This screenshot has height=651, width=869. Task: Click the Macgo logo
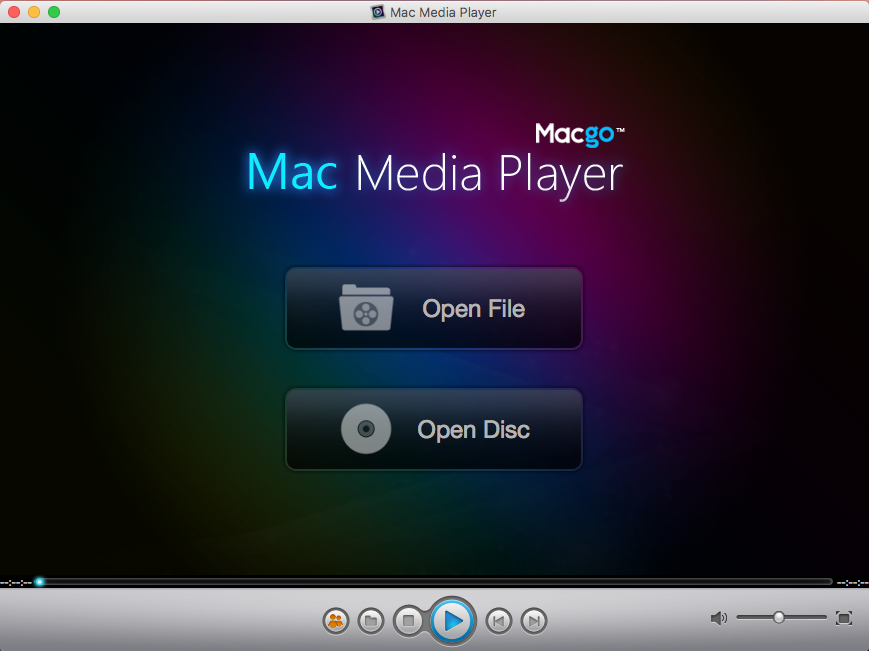(580, 134)
